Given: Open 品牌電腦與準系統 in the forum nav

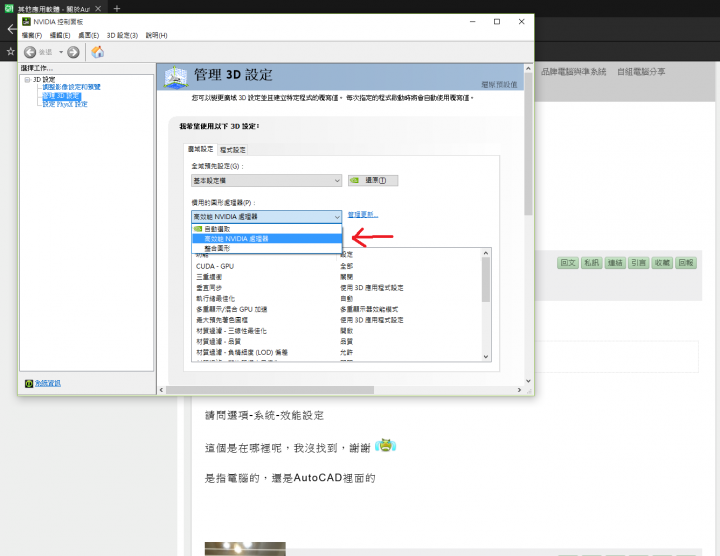Looking at the screenshot, I should (x=574, y=72).
